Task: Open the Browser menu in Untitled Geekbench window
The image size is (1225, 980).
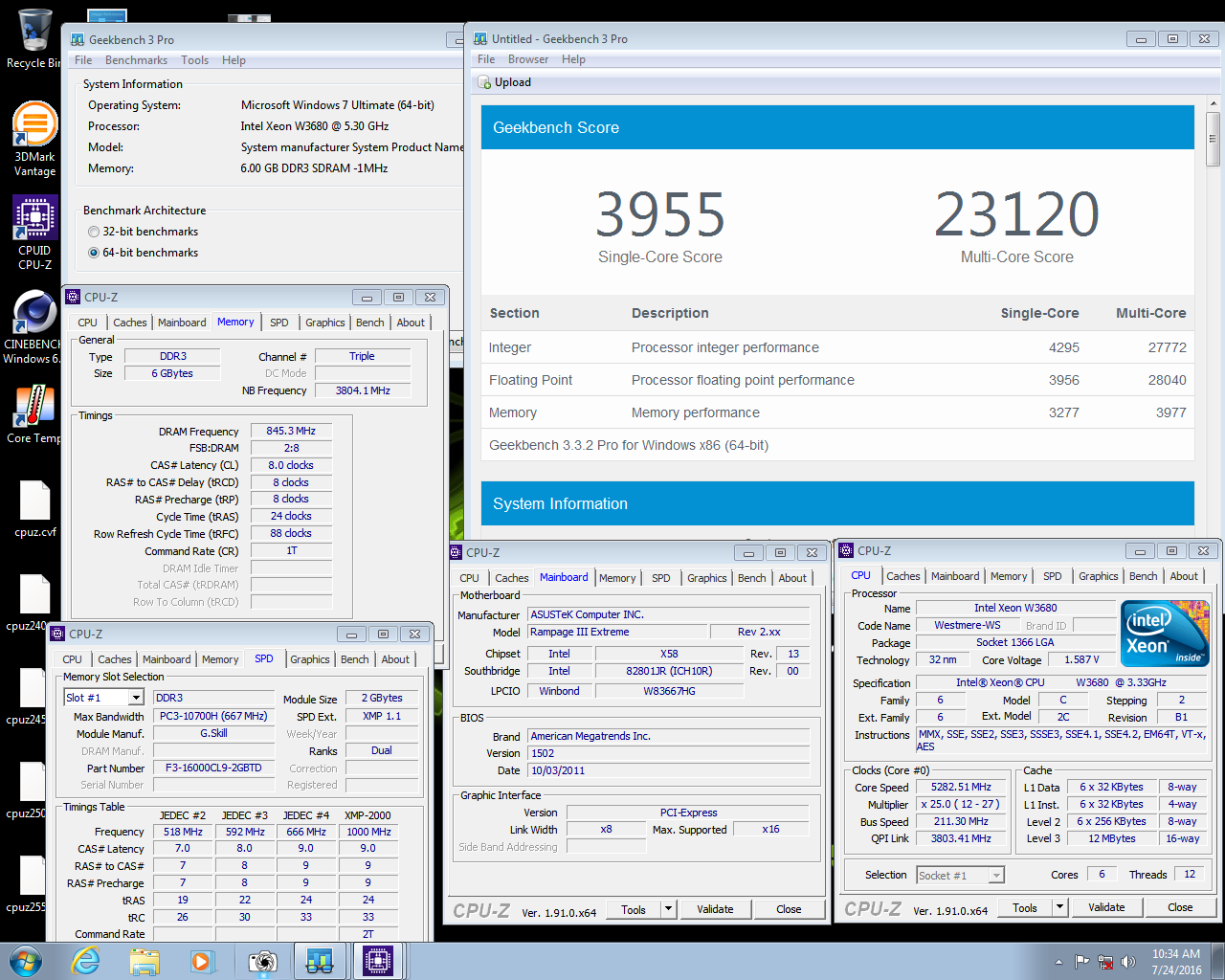Action: (x=528, y=59)
